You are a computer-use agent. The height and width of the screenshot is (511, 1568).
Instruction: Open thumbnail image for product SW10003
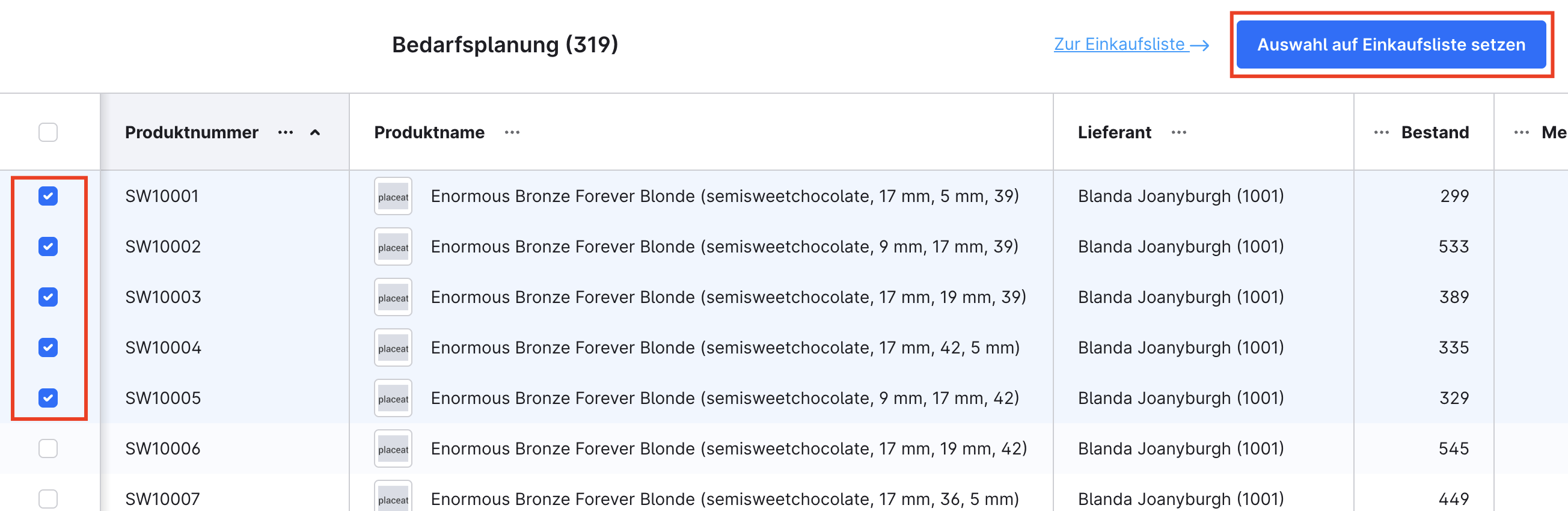(x=393, y=298)
